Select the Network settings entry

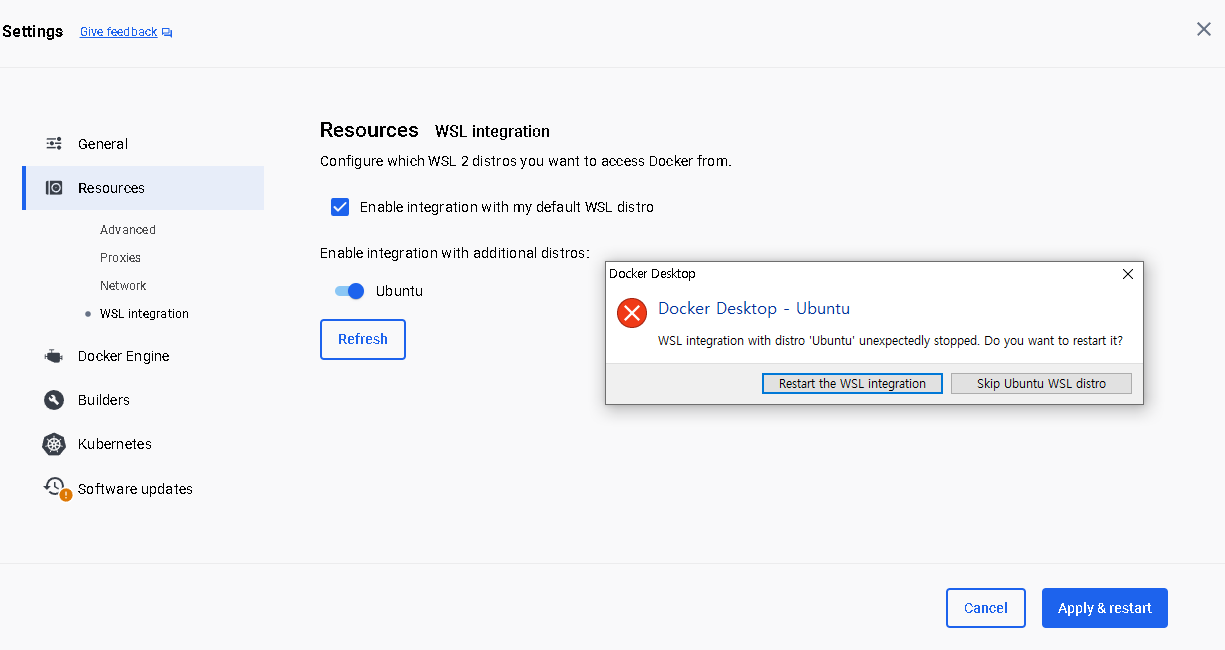point(123,285)
